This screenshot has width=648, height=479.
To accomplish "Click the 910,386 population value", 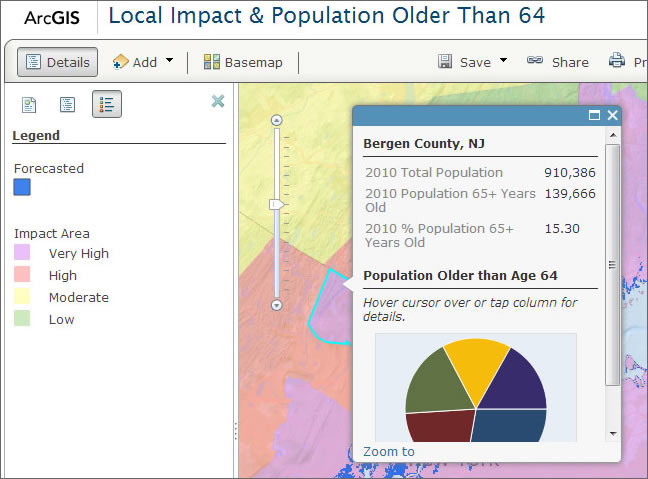I will tap(570, 172).
